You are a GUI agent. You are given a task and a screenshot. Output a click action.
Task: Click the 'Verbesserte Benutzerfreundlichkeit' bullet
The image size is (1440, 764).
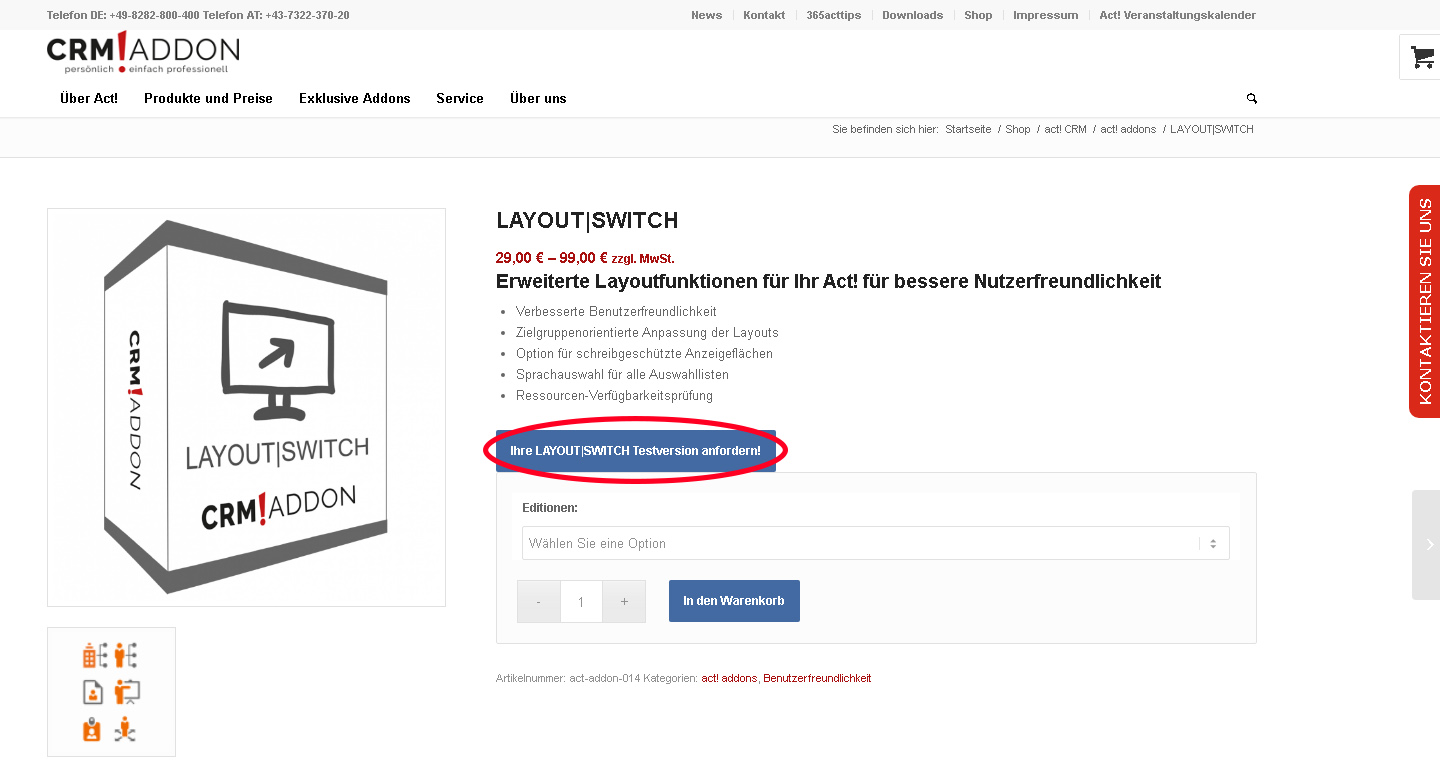click(x=616, y=311)
